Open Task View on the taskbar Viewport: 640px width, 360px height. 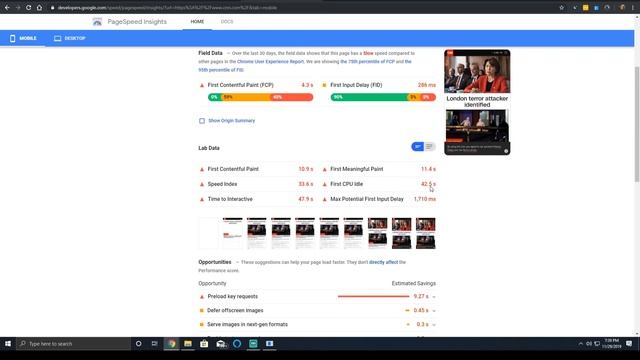(x=154, y=344)
